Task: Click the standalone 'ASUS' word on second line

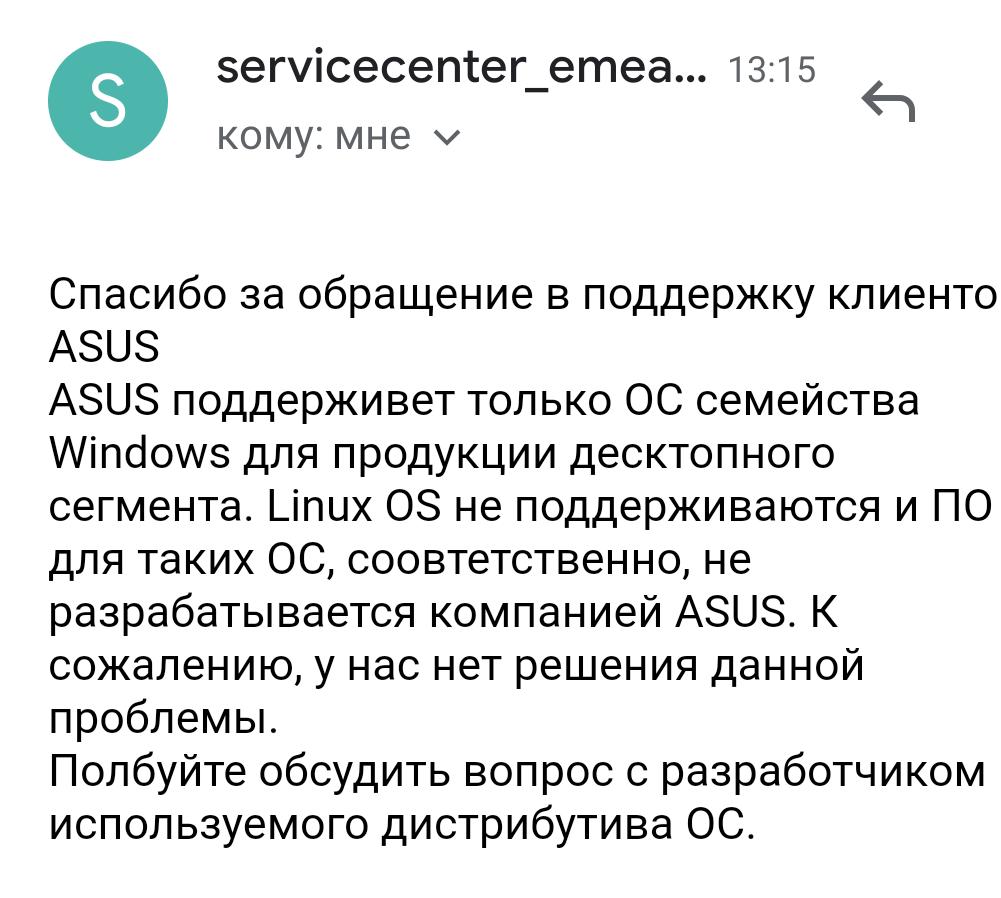Action: point(104,347)
